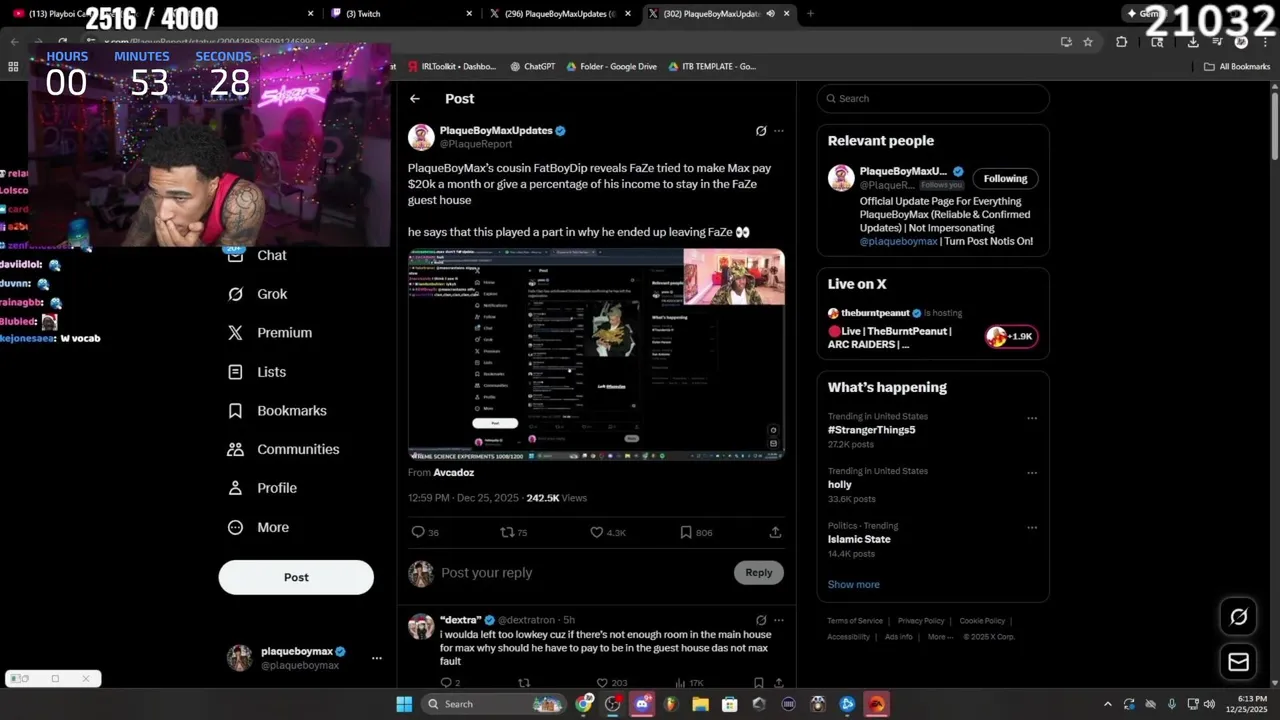Like the post with 4.3K likes
The image size is (1280, 720).
coord(607,532)
